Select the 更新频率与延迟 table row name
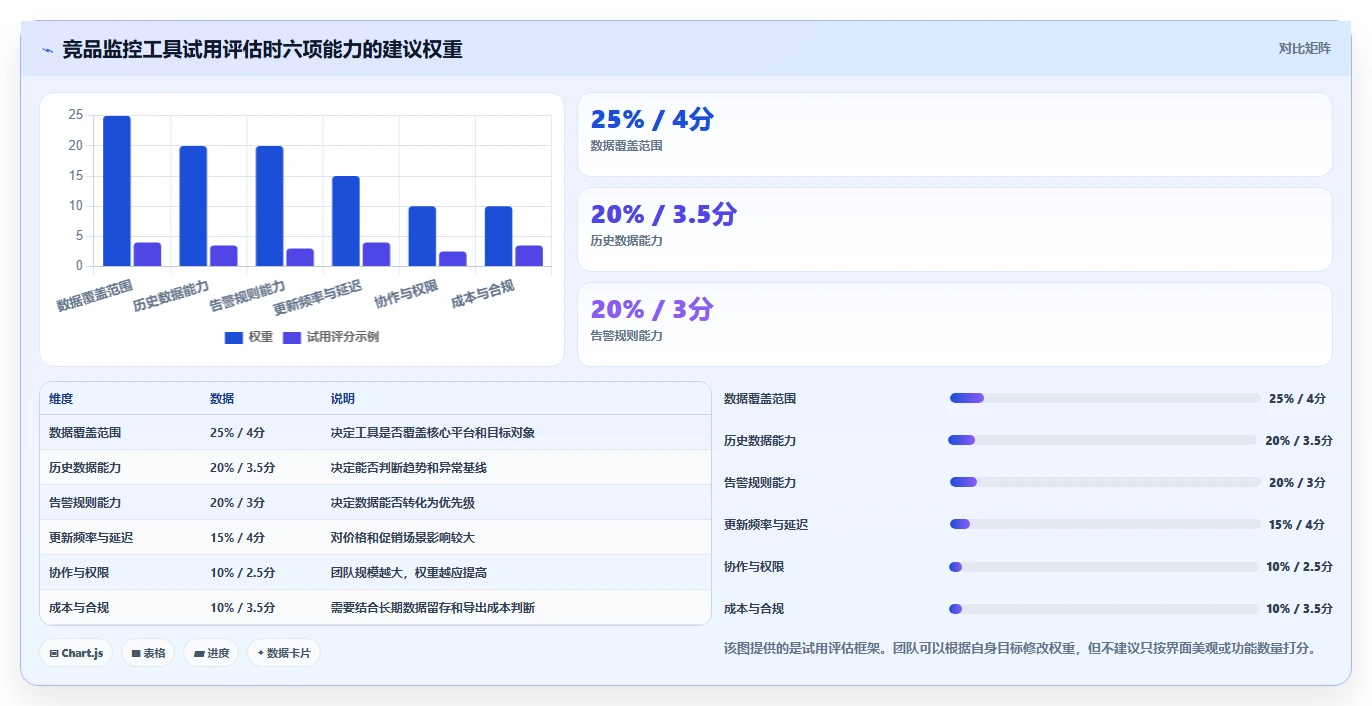1372x706 pixels. pyautogui.click(x=91, y=538)
